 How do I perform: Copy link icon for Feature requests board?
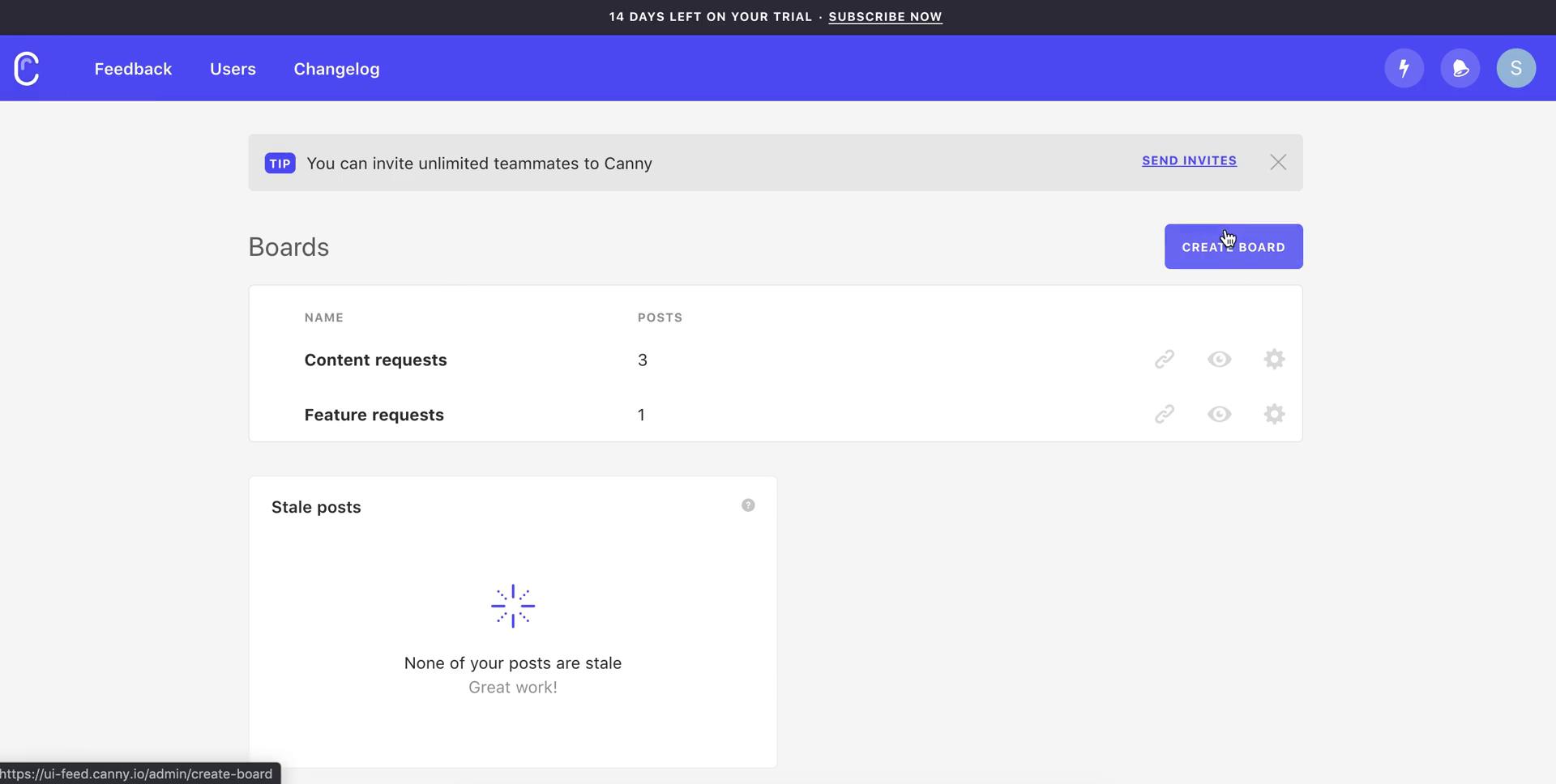tap(1164, 415)
